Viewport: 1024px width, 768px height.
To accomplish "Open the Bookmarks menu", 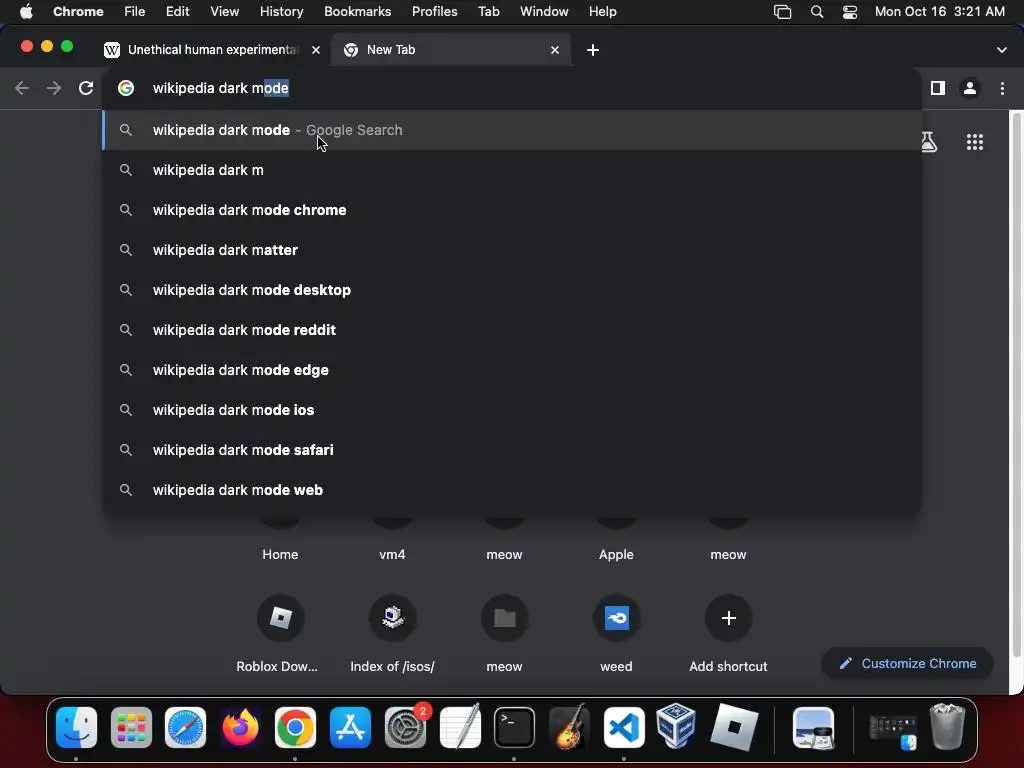I will [357, 12].
